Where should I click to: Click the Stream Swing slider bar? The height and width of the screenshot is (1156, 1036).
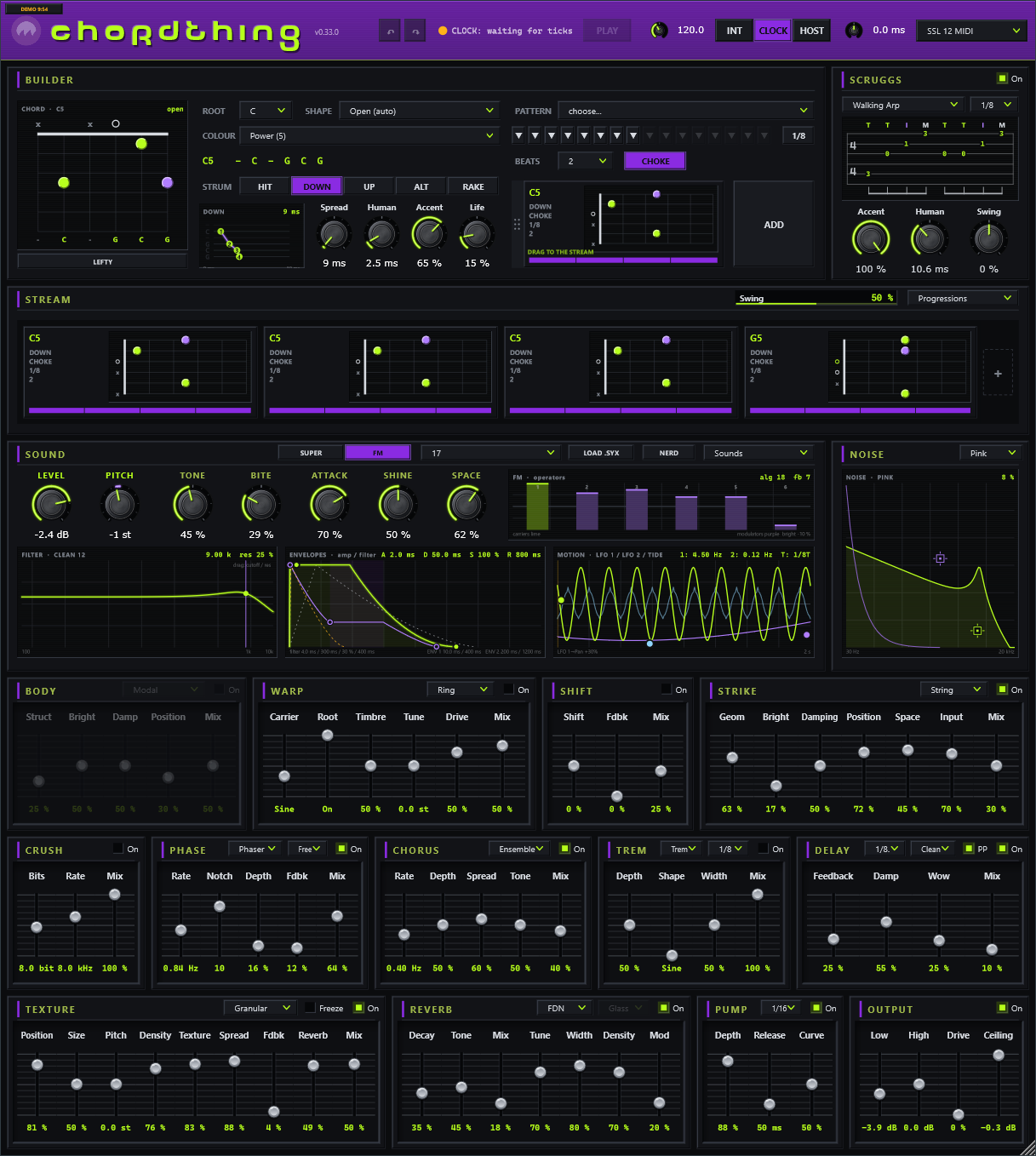point(816,298)
